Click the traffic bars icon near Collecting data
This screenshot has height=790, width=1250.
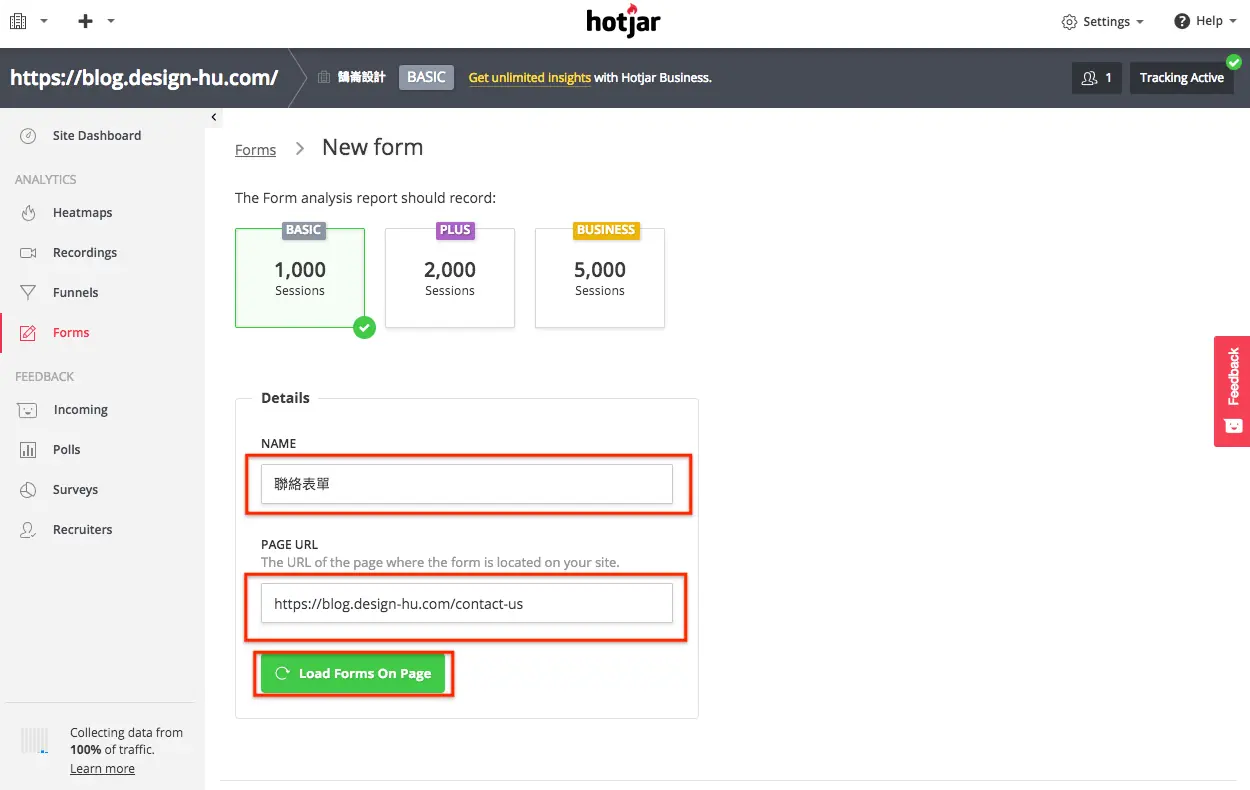point(35,741)
